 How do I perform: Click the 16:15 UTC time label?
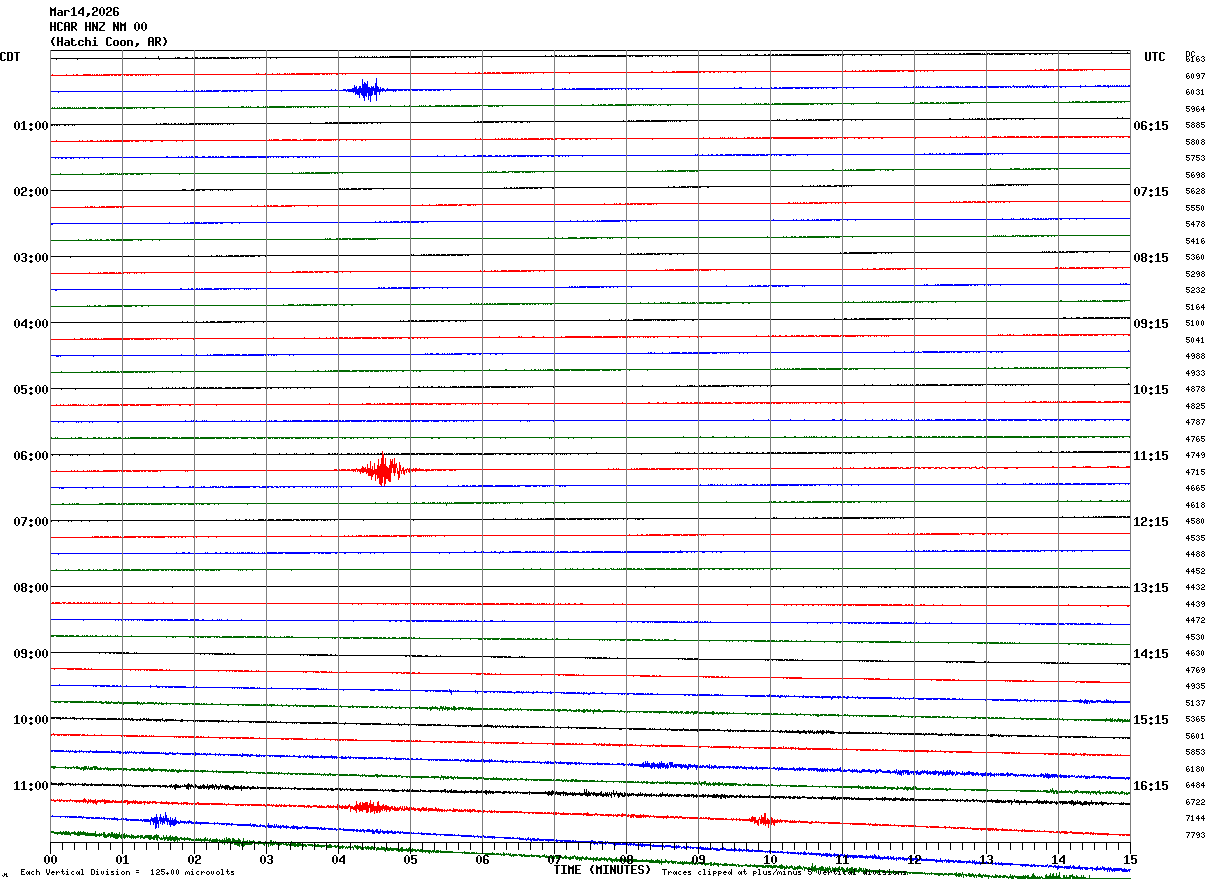pyautogui.click(x=1151, y=786)
